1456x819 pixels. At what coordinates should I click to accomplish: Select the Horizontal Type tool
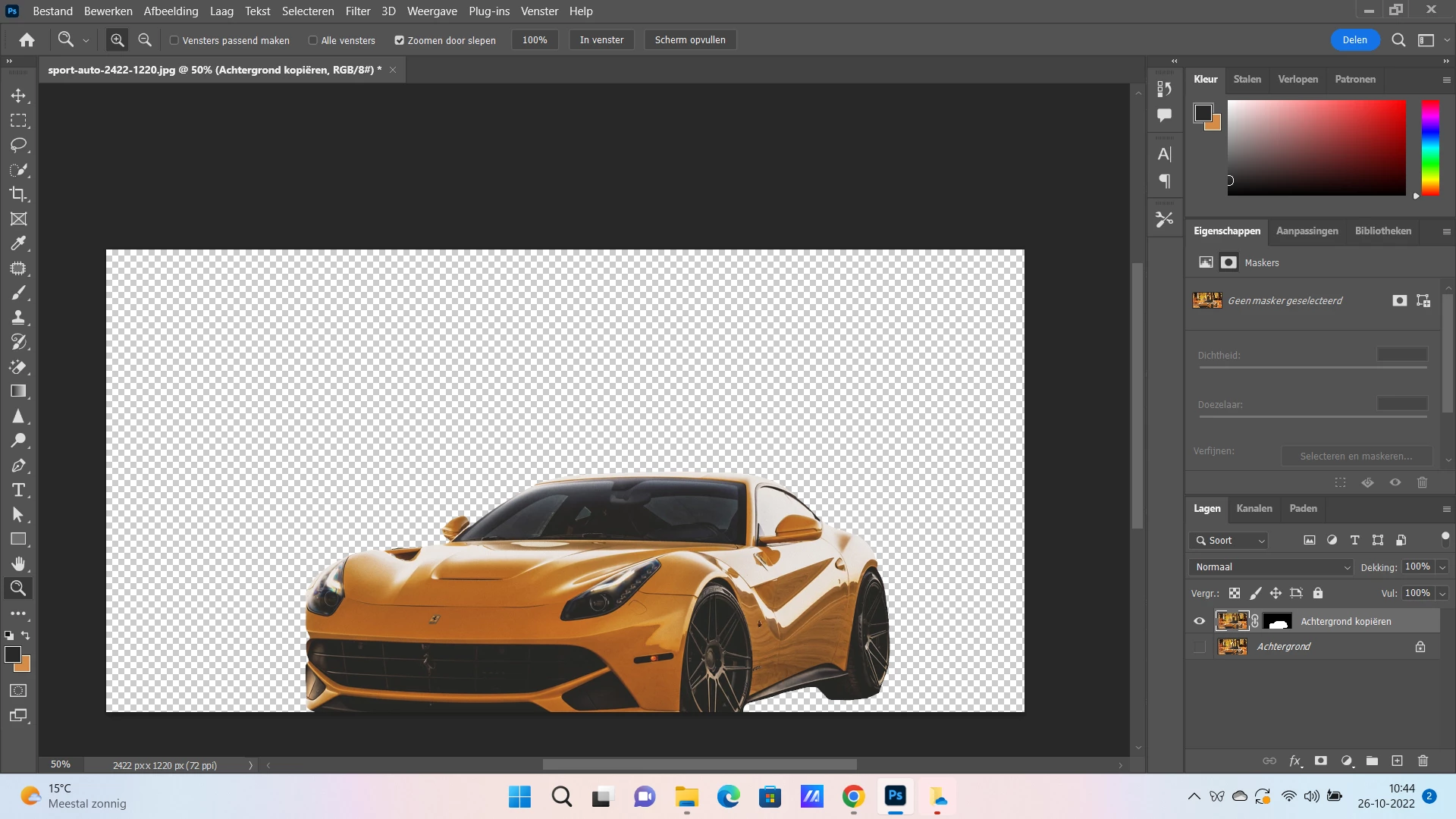tap(18, 490)
